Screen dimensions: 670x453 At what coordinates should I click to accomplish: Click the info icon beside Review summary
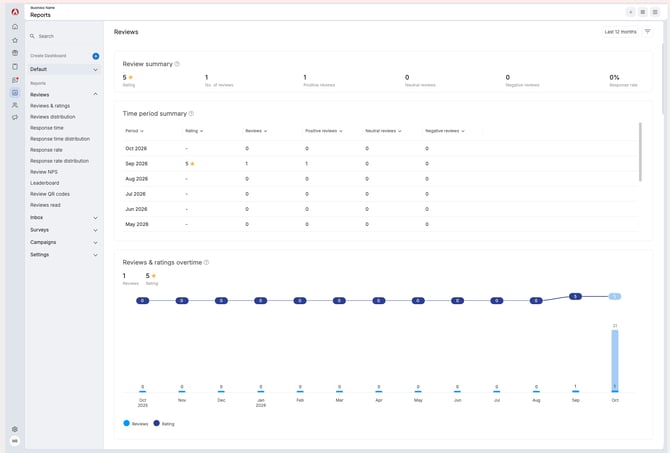click(177, 64)
